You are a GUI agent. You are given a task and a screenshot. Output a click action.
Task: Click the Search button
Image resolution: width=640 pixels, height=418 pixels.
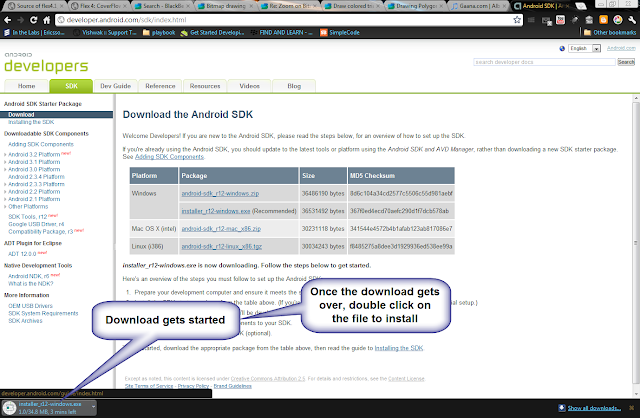[x=626, y=62]
